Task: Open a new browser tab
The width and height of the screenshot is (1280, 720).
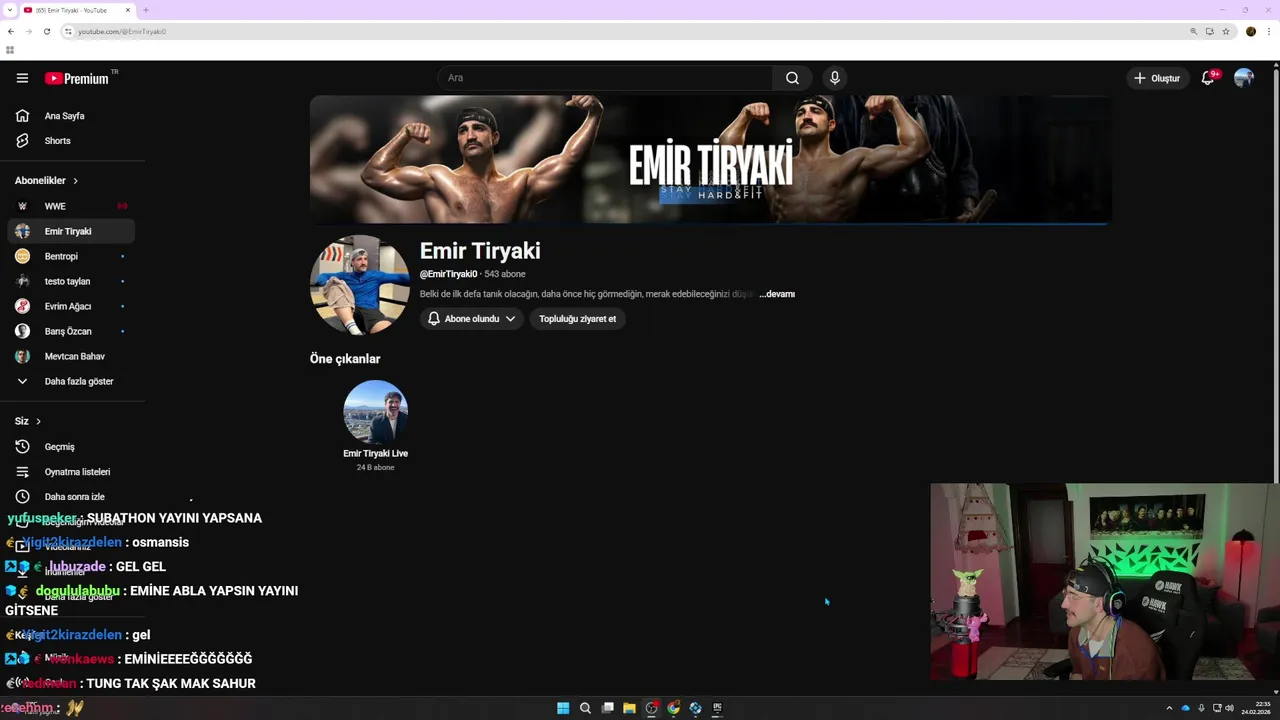Action: (146, 10)
